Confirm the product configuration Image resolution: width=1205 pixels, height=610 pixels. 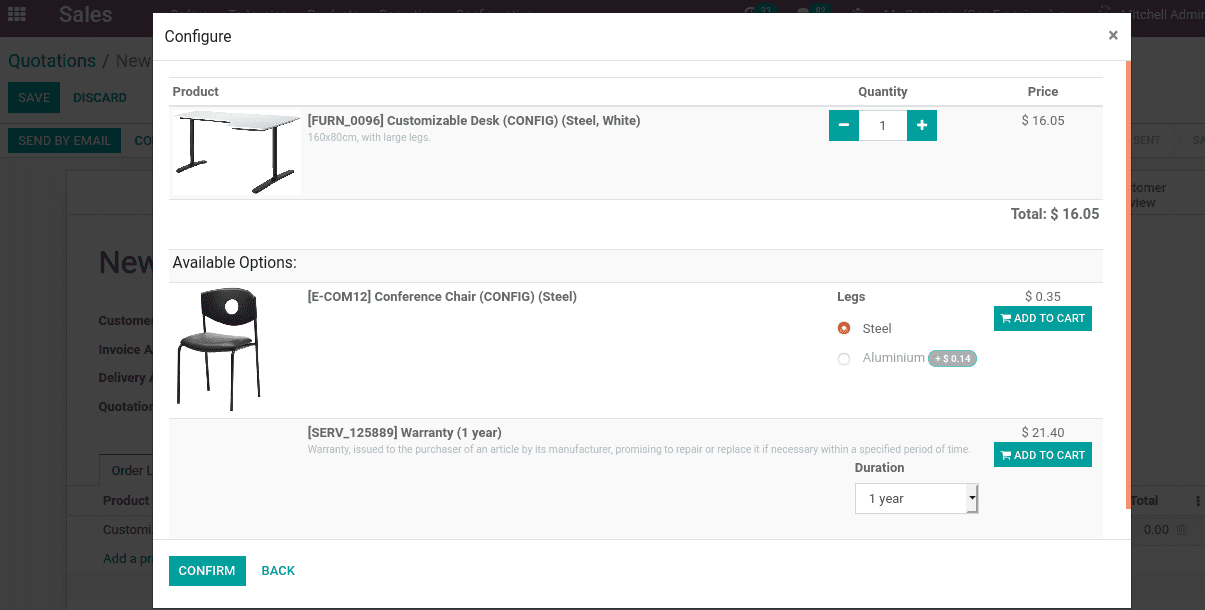[207, 571]
